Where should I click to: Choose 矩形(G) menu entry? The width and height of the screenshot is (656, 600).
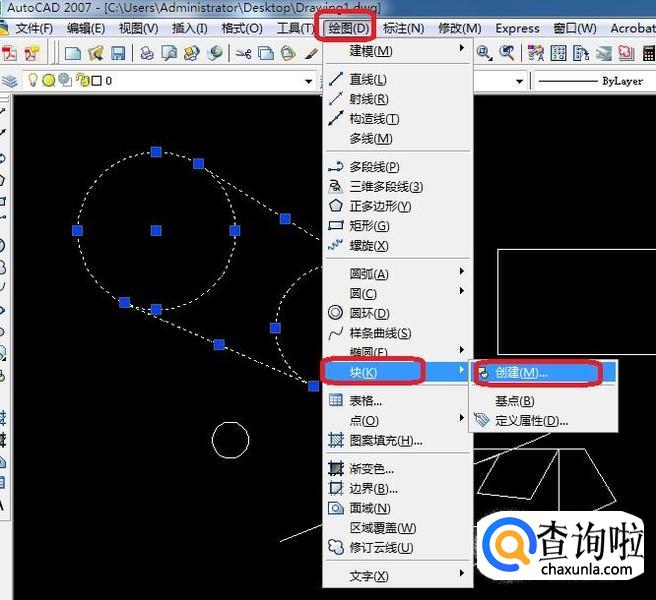[397, 226]
